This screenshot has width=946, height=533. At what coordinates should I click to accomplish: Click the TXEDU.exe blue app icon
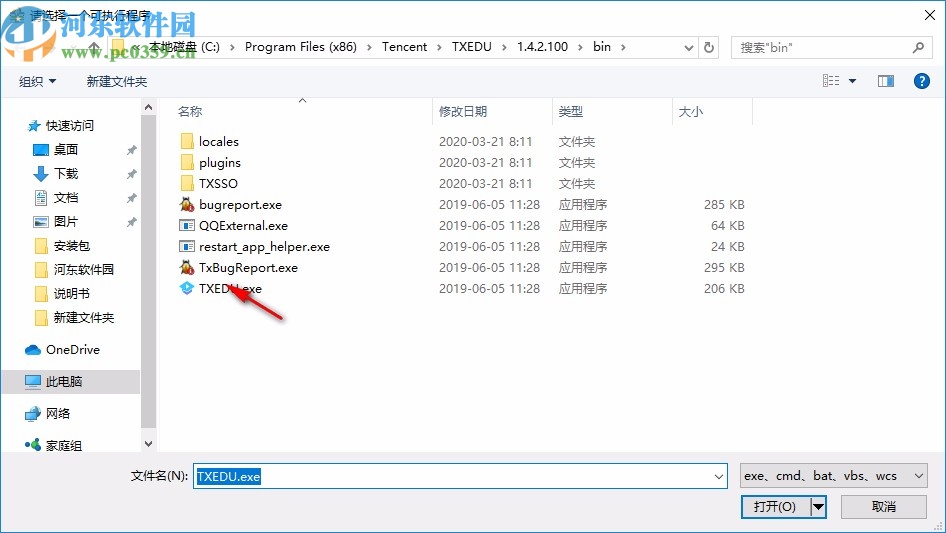coord(187,289)
